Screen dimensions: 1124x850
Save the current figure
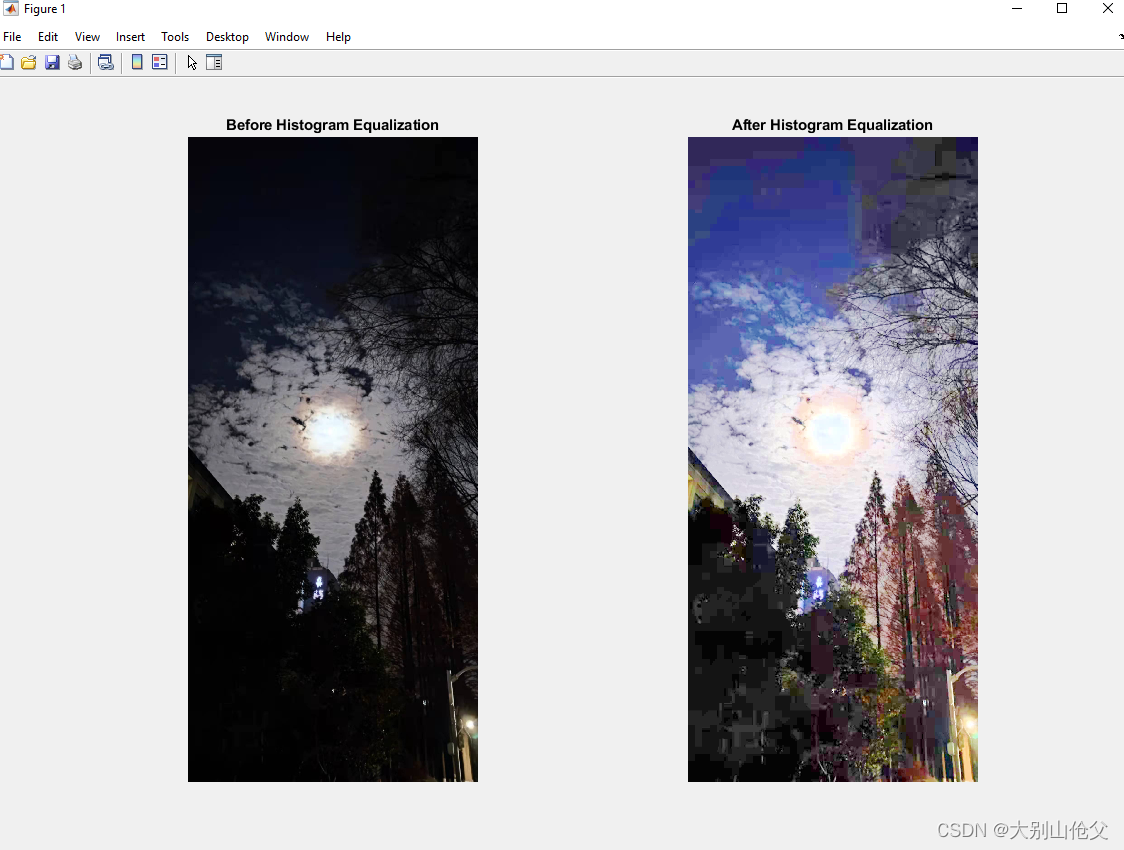pos(52,62)
